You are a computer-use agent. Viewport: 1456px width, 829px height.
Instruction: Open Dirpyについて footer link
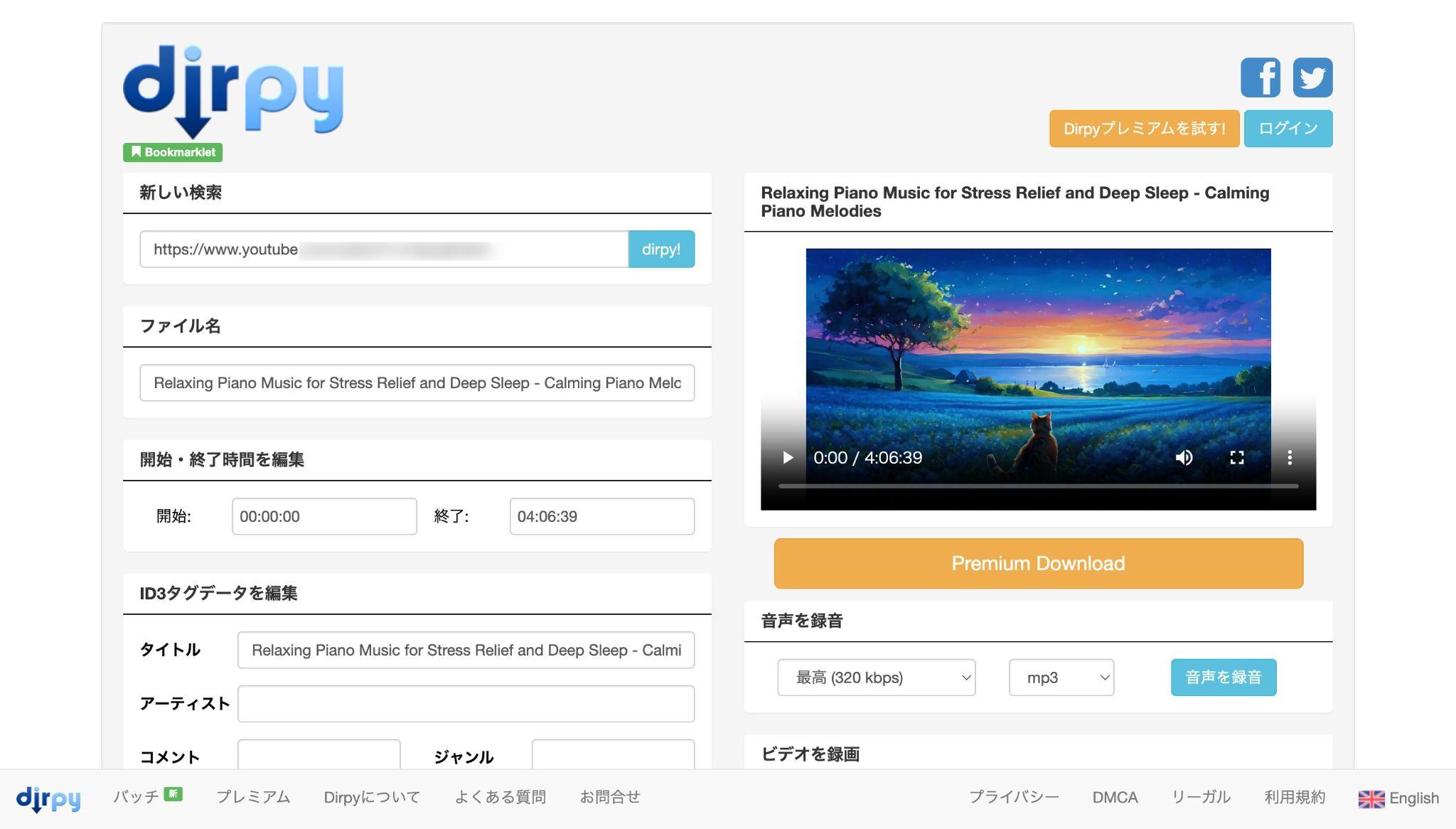372,798
